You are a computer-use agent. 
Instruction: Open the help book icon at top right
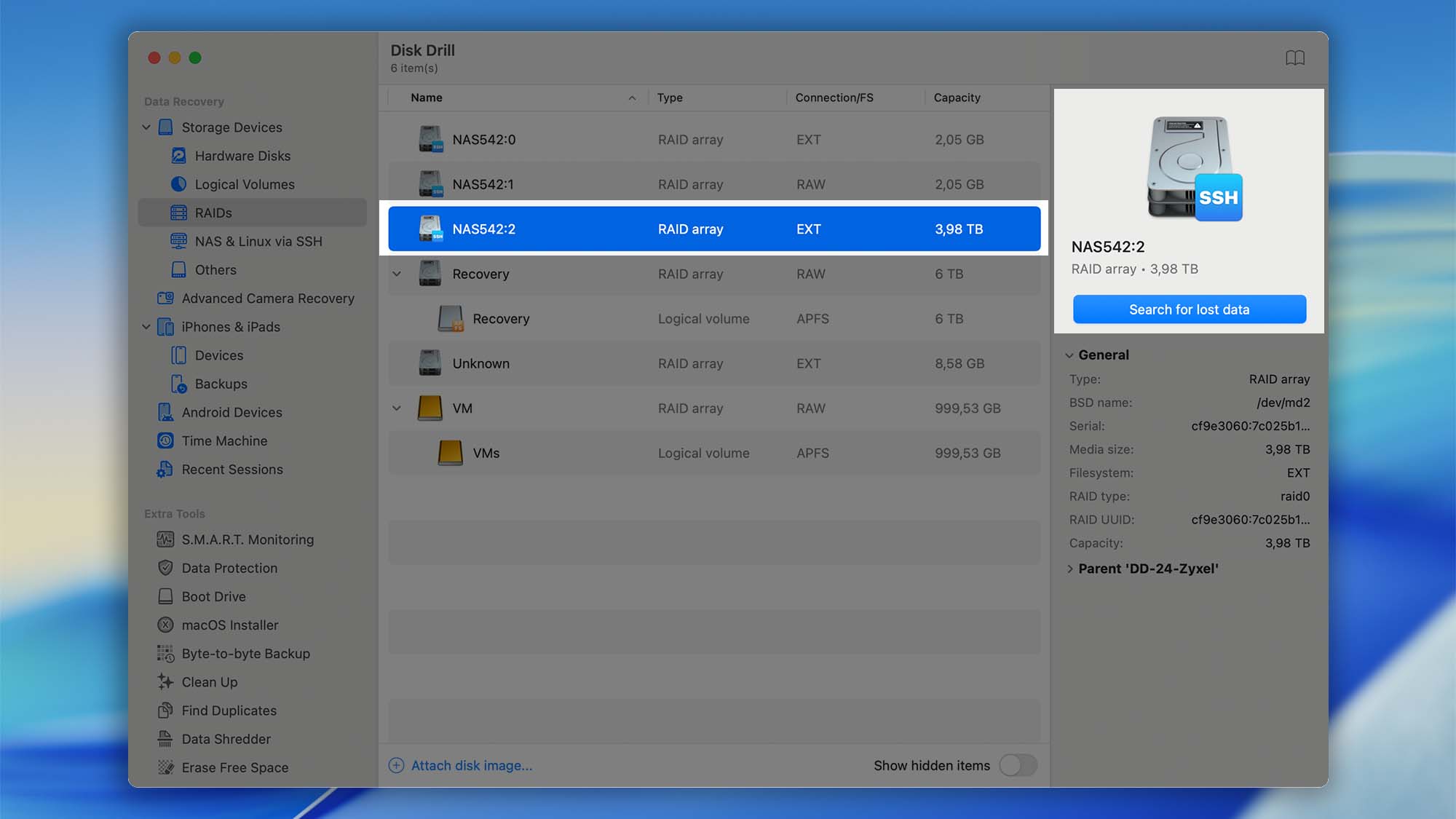[1295, 58]
